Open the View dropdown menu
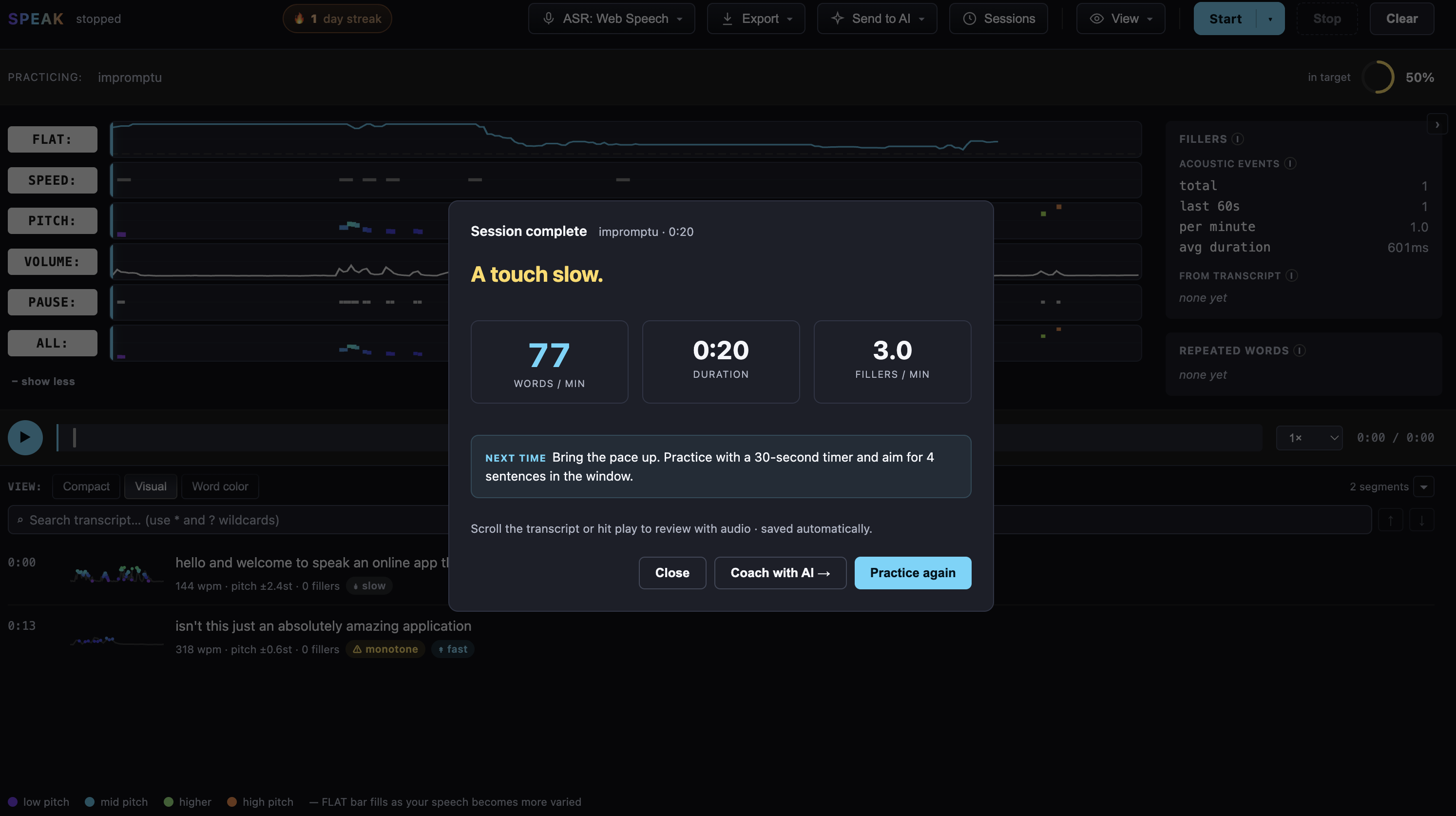Screen dimensions: 1456x816 coord(1121,19)
